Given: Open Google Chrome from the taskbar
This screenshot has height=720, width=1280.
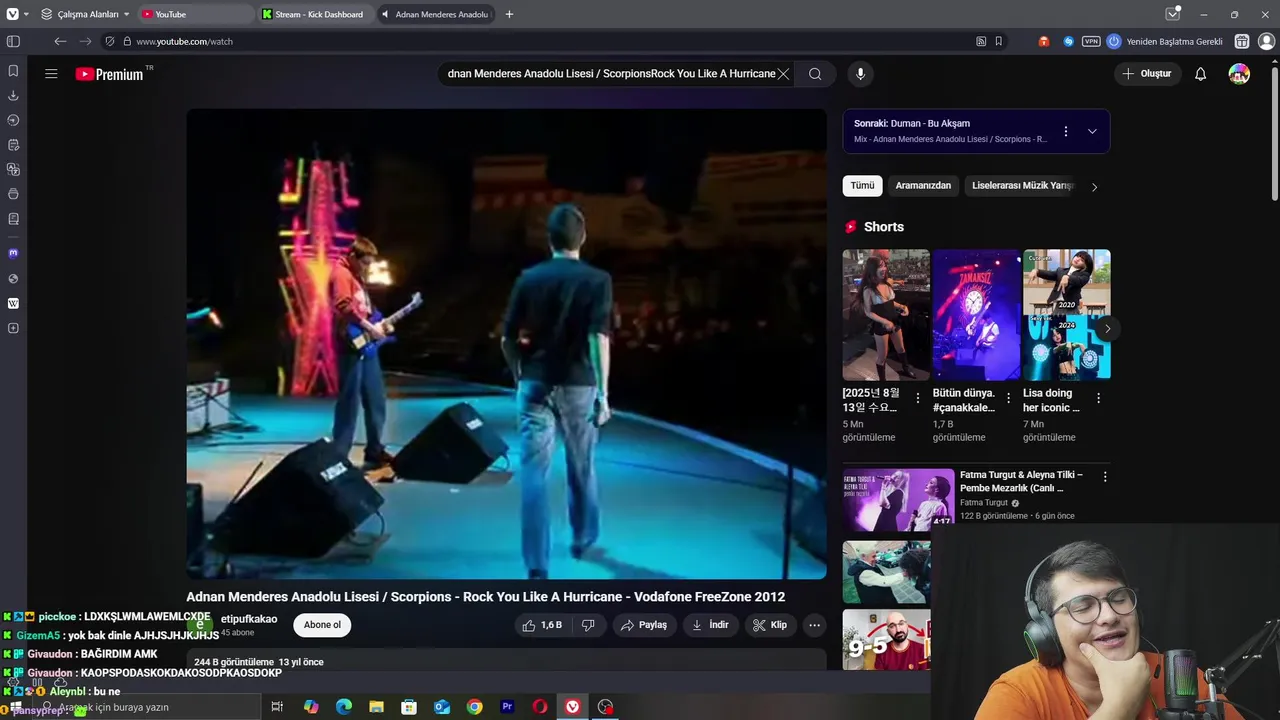Looking at the screenshot, I should coord(474,707).
